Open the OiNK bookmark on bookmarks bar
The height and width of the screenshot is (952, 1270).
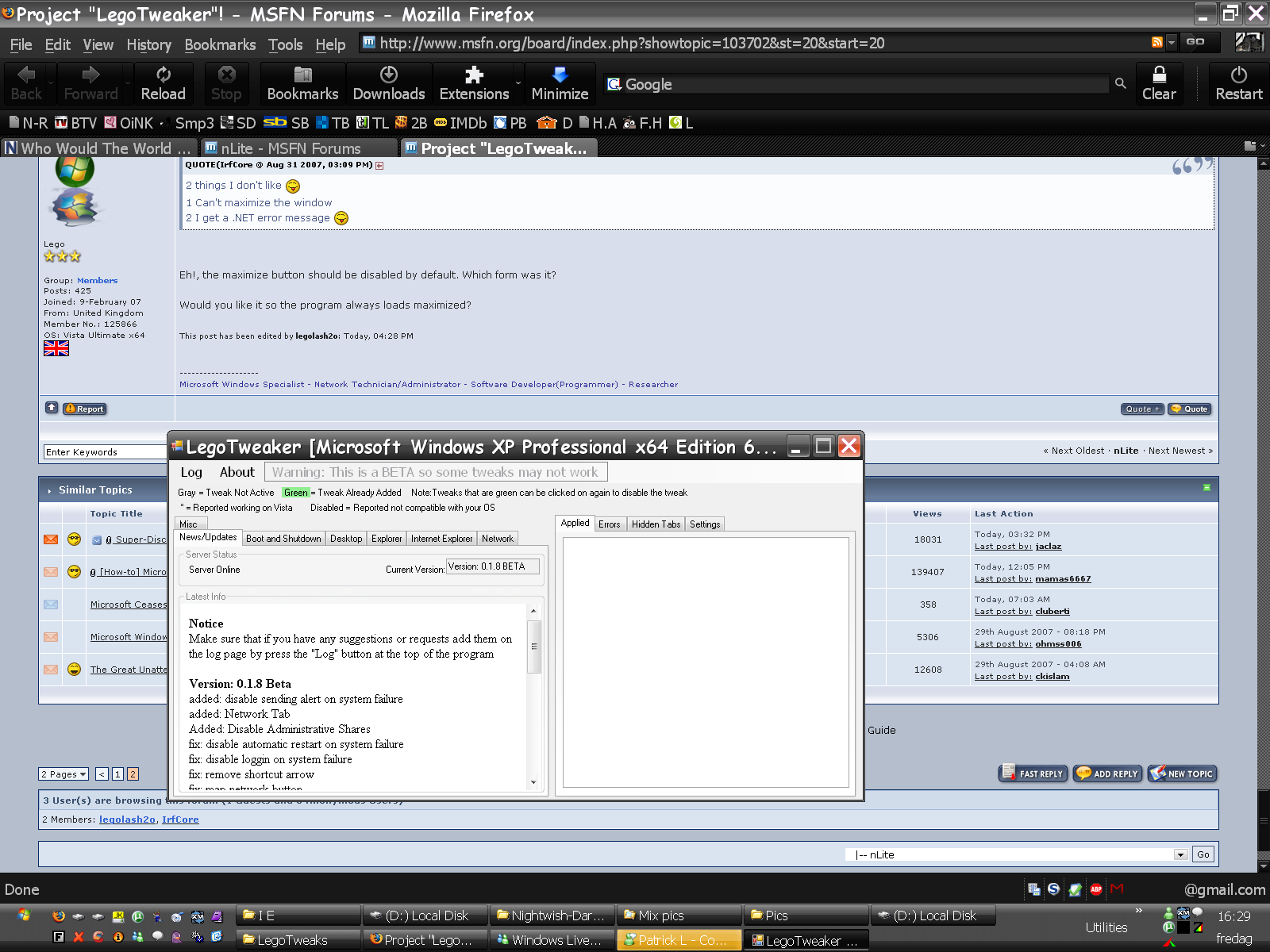click(129, 123)
